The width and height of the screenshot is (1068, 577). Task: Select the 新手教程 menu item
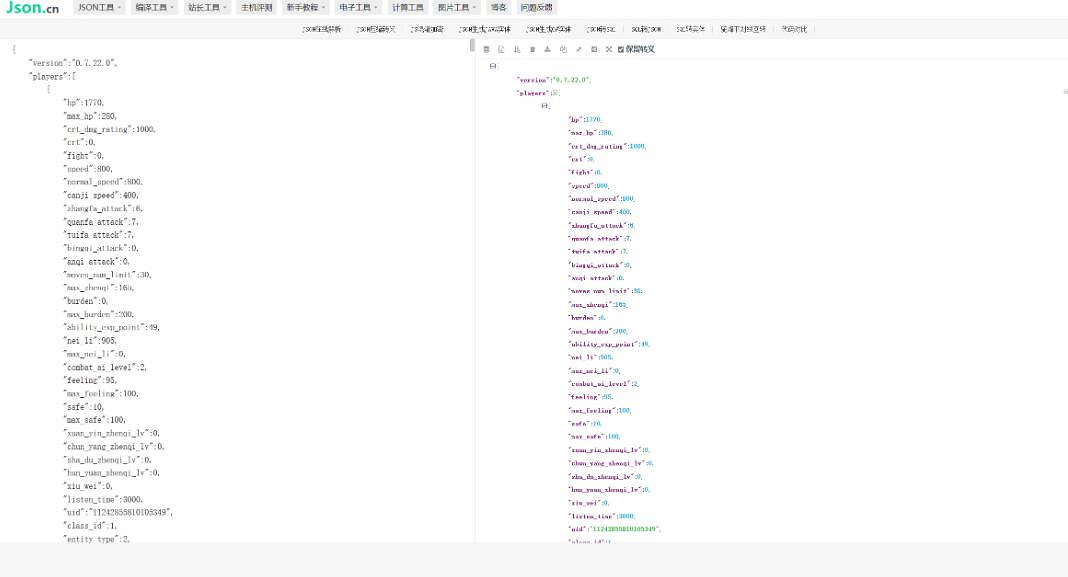[x=304, y=7]
